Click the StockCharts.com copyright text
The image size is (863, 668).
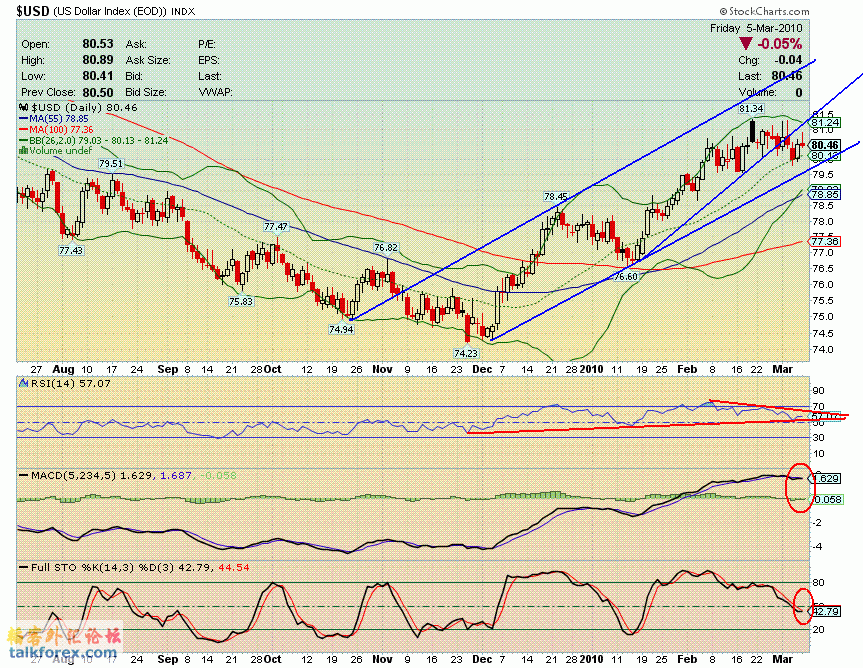click(764, 11)
